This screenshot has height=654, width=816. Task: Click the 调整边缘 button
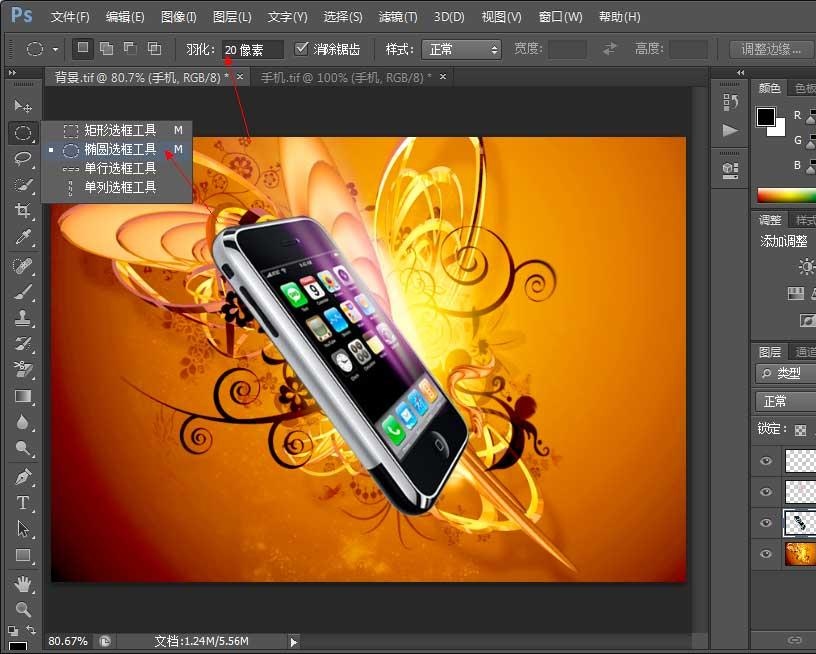pyautogui.click(x=770, y=49)
